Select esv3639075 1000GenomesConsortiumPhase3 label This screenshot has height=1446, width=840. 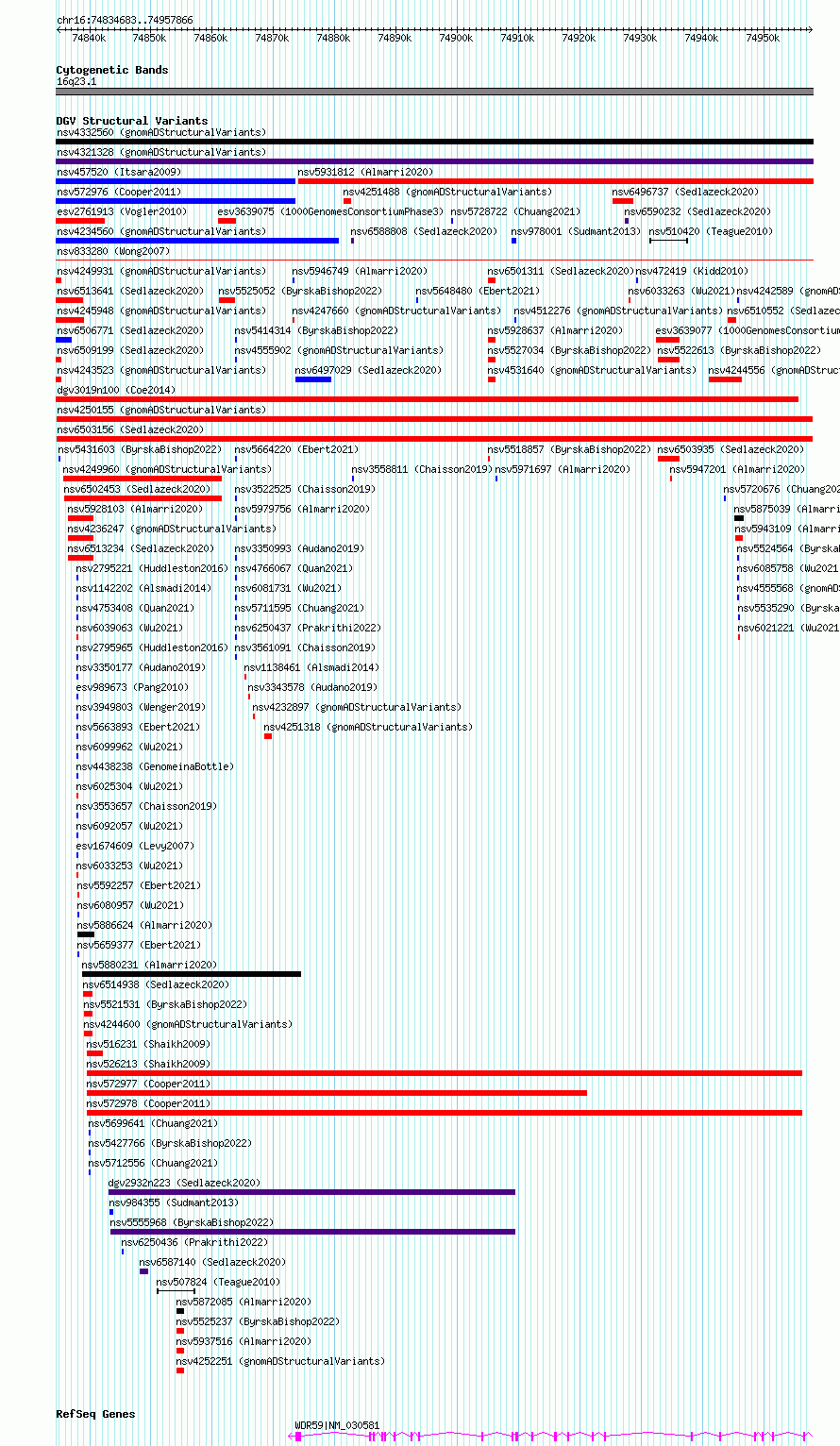click(x=330, y=211)
